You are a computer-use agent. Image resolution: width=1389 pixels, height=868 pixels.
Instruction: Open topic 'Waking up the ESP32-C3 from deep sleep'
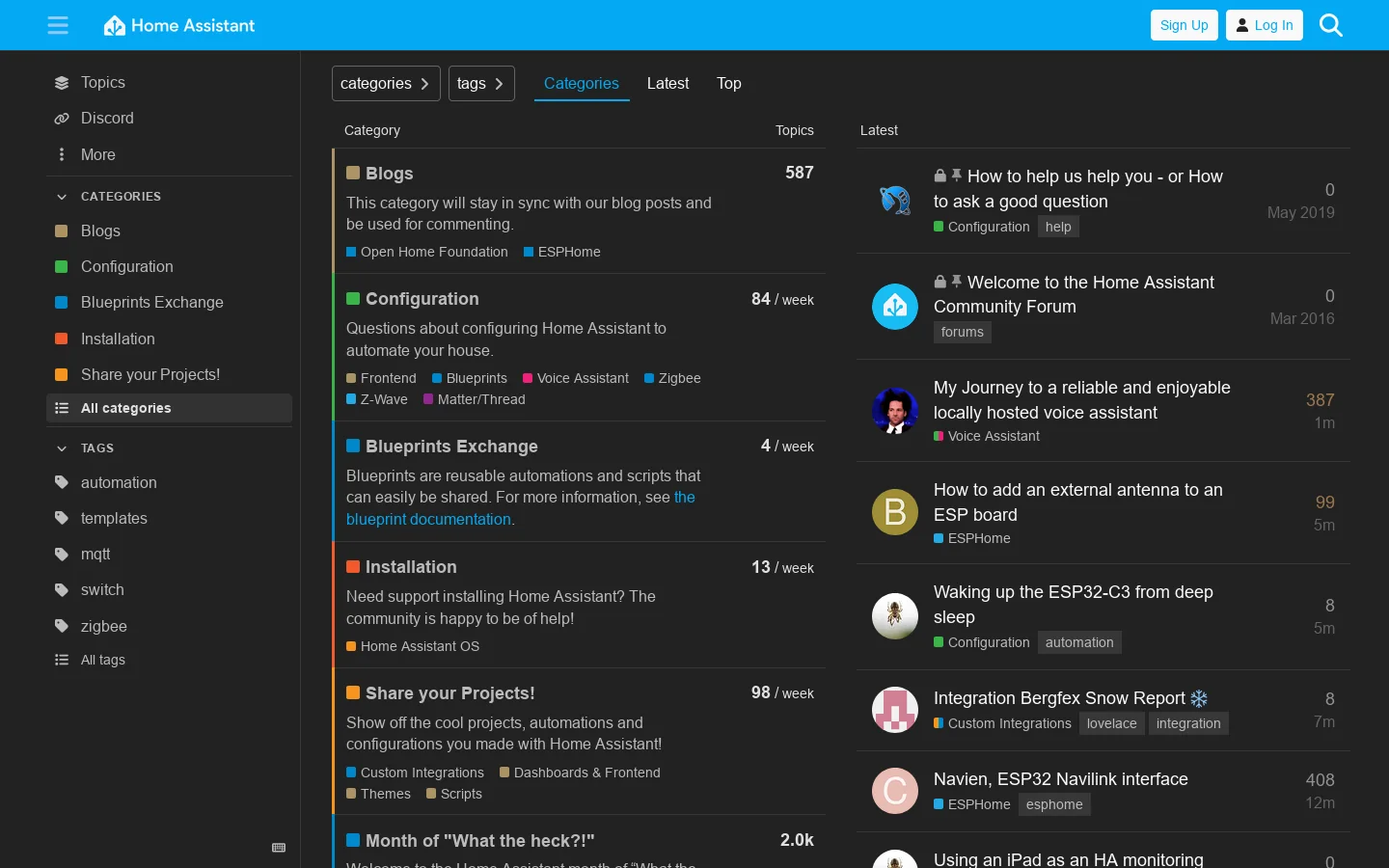(1074, 605)
